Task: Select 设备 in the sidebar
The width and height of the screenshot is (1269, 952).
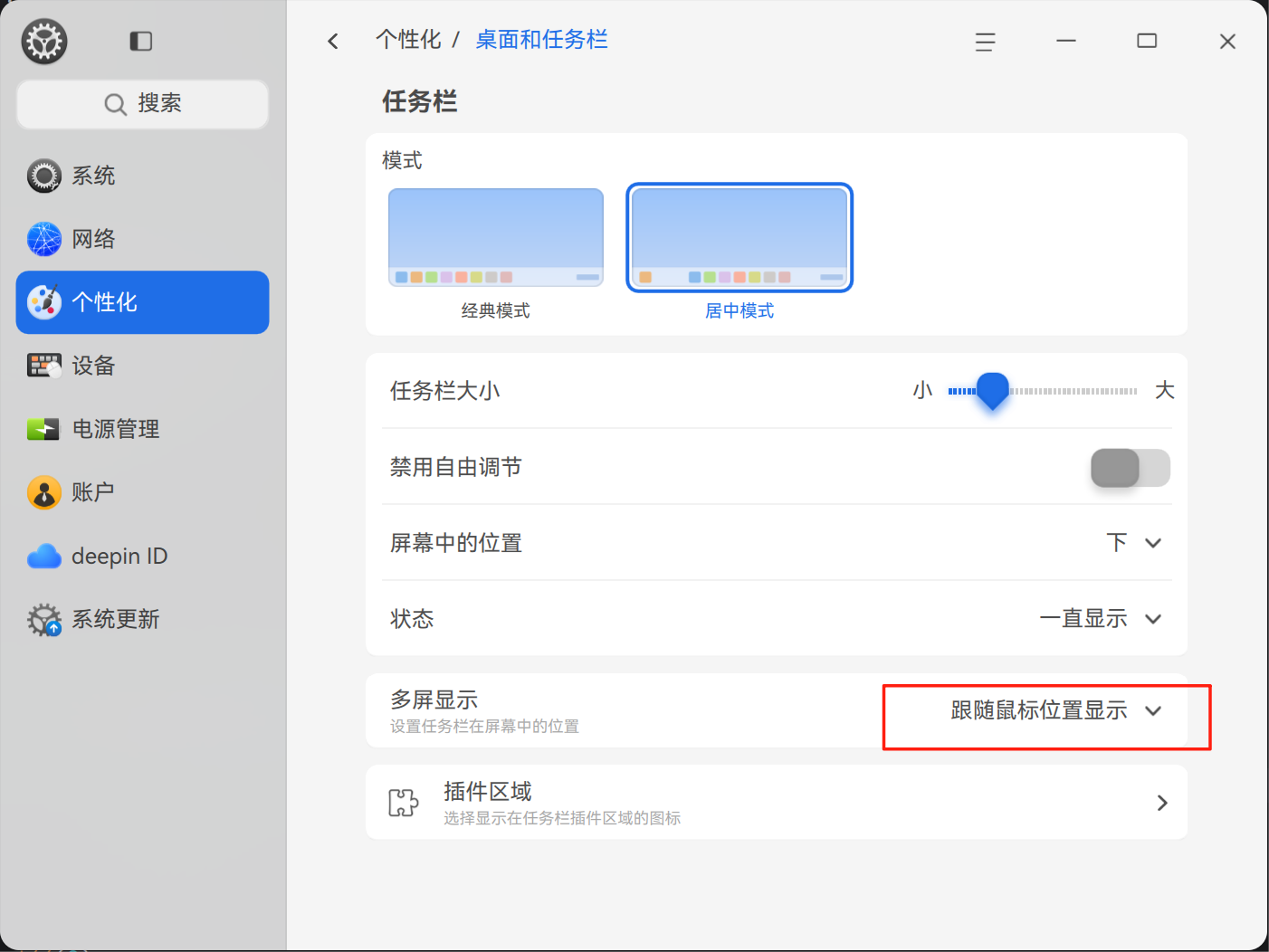Action: tap(142, 366)
